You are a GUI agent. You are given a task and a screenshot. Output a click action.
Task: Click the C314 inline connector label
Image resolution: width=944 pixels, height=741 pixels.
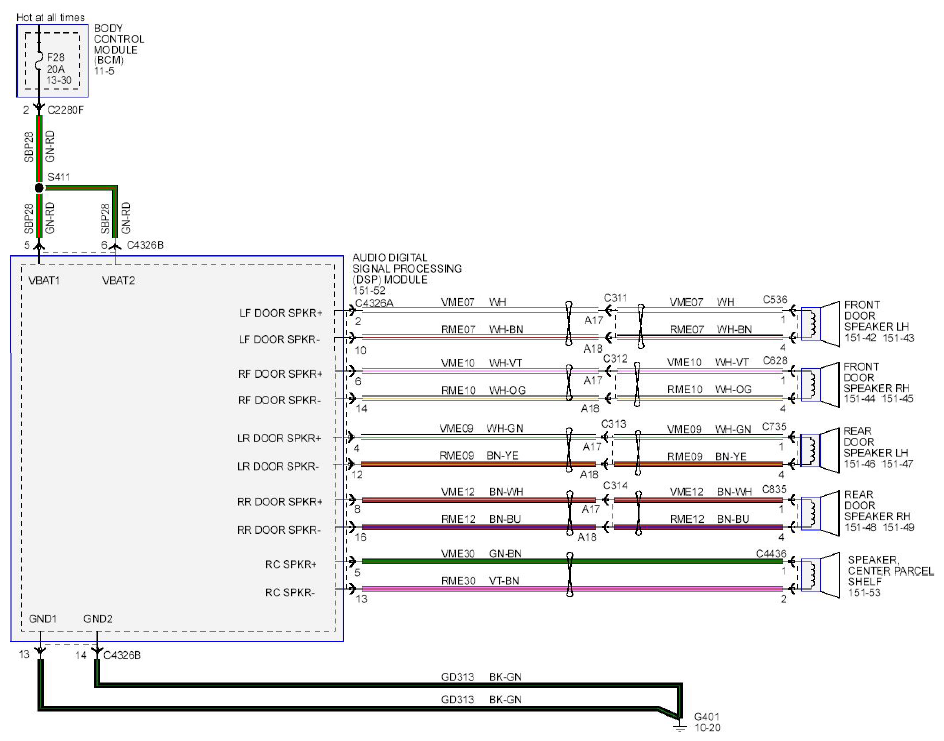[615, 485]
